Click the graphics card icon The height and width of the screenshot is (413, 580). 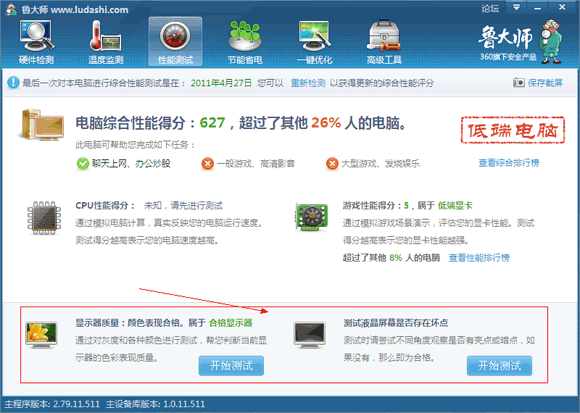click(x=311, y=217)
